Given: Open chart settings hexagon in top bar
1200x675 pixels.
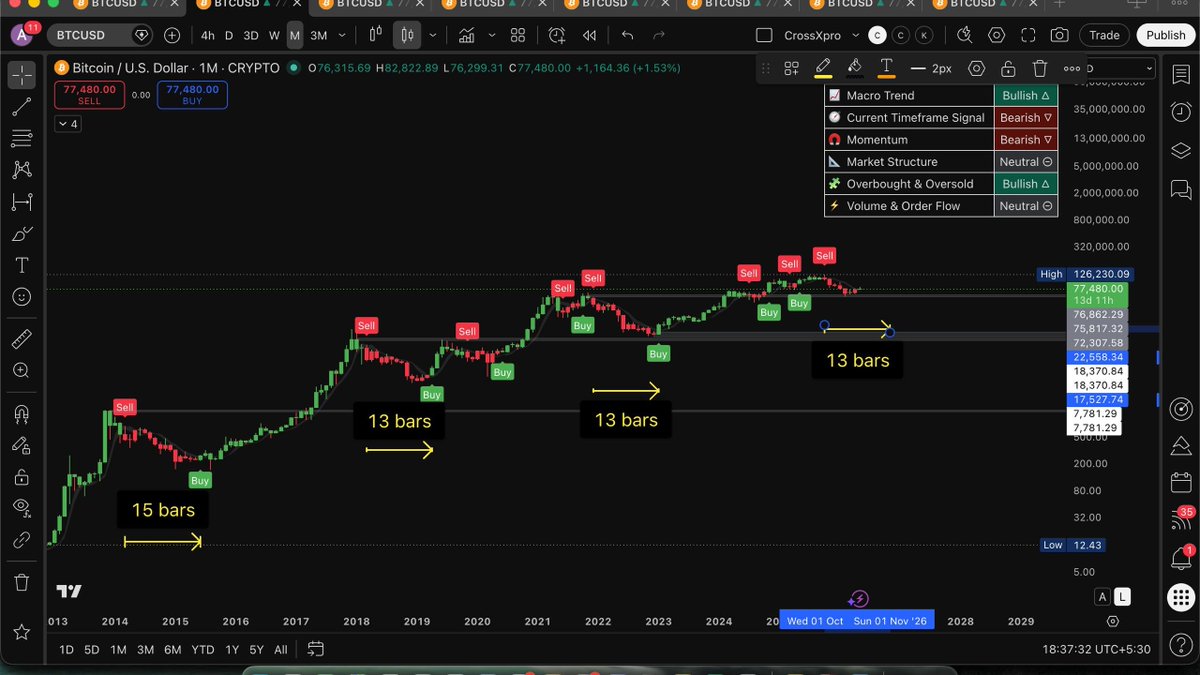Looking at the screenshot, I should 996,35.
